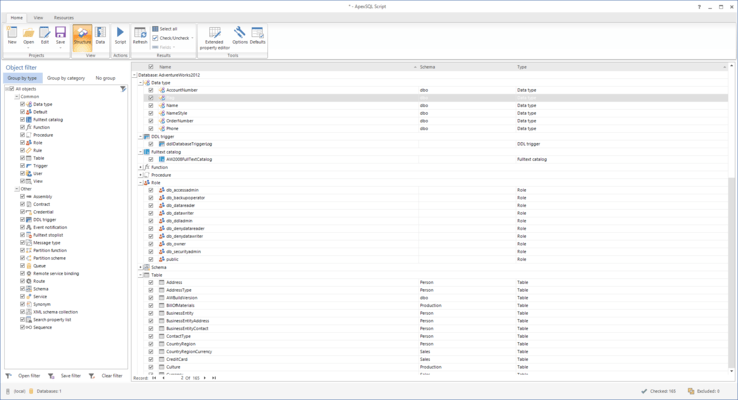Open the Extended property editor
The height and width of the screenshot is (400, 738).
(215, 38)
